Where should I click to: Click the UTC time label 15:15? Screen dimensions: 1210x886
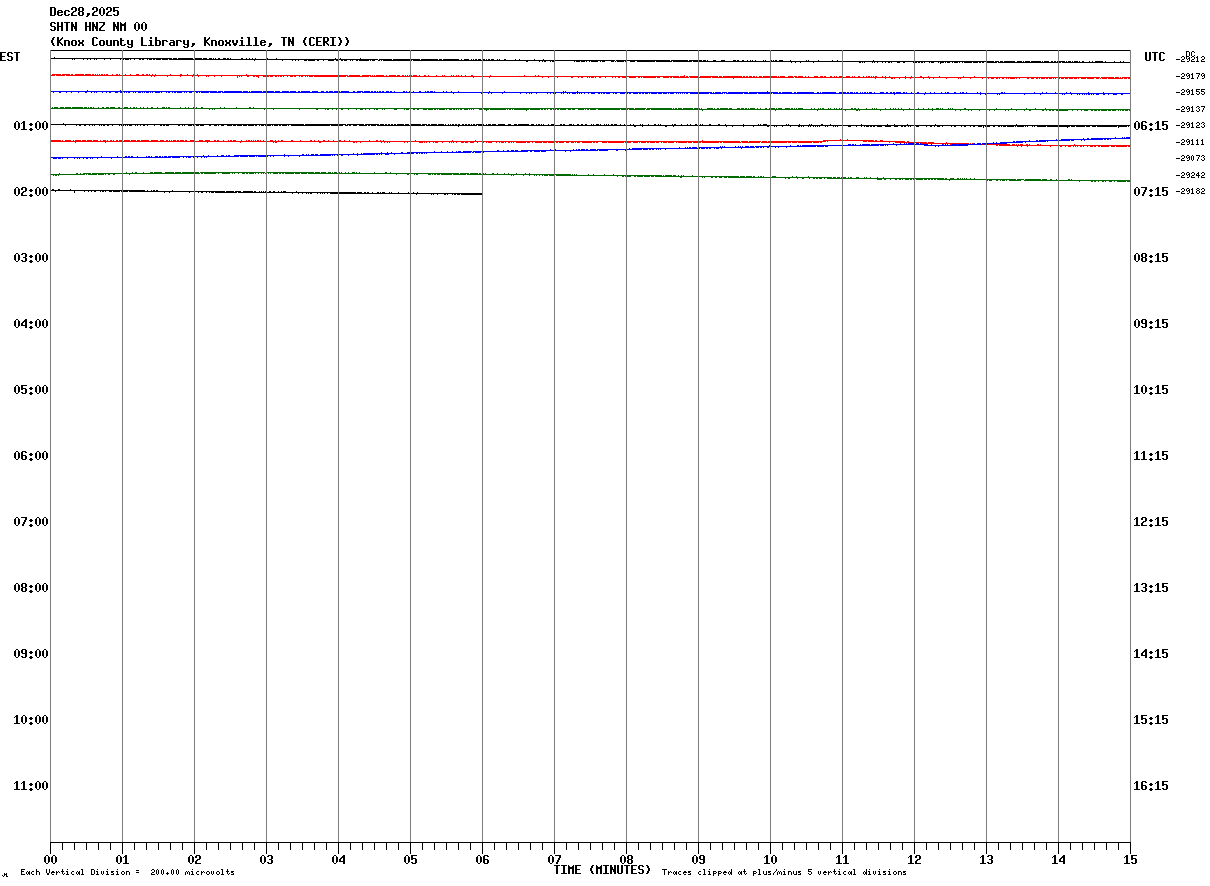[x=1151, y=720]
